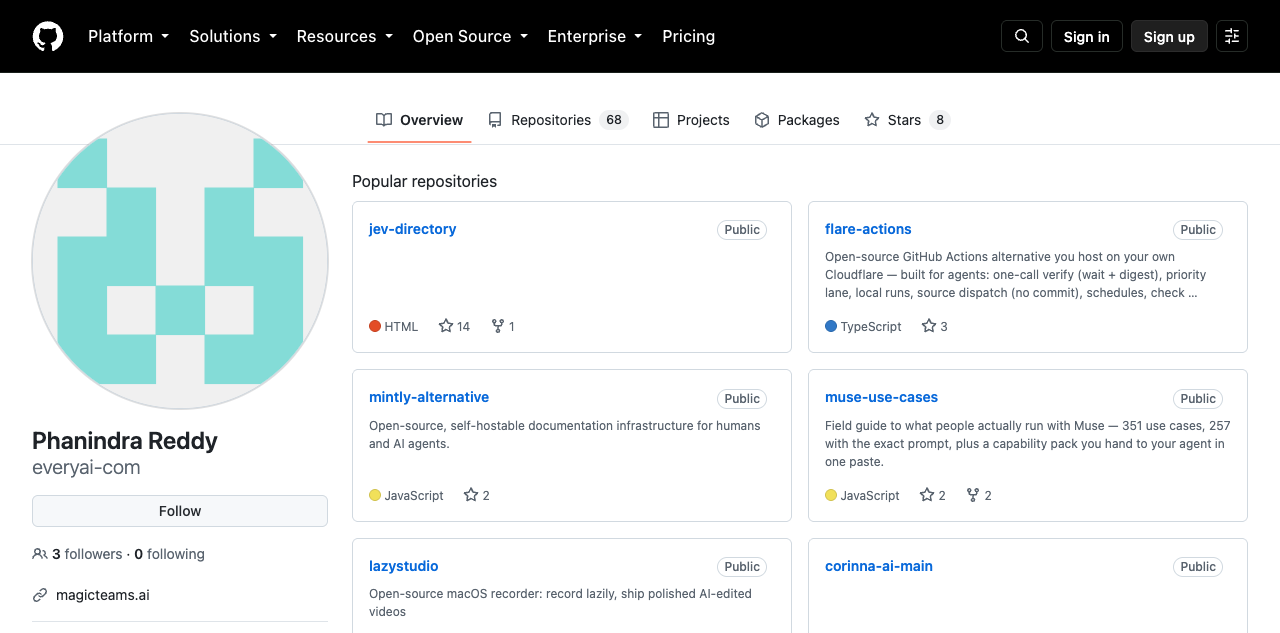The width and height of the screenshot is (1280, 633).
Task: Follow Phanindra Reddy
Action: click(180, 511)
